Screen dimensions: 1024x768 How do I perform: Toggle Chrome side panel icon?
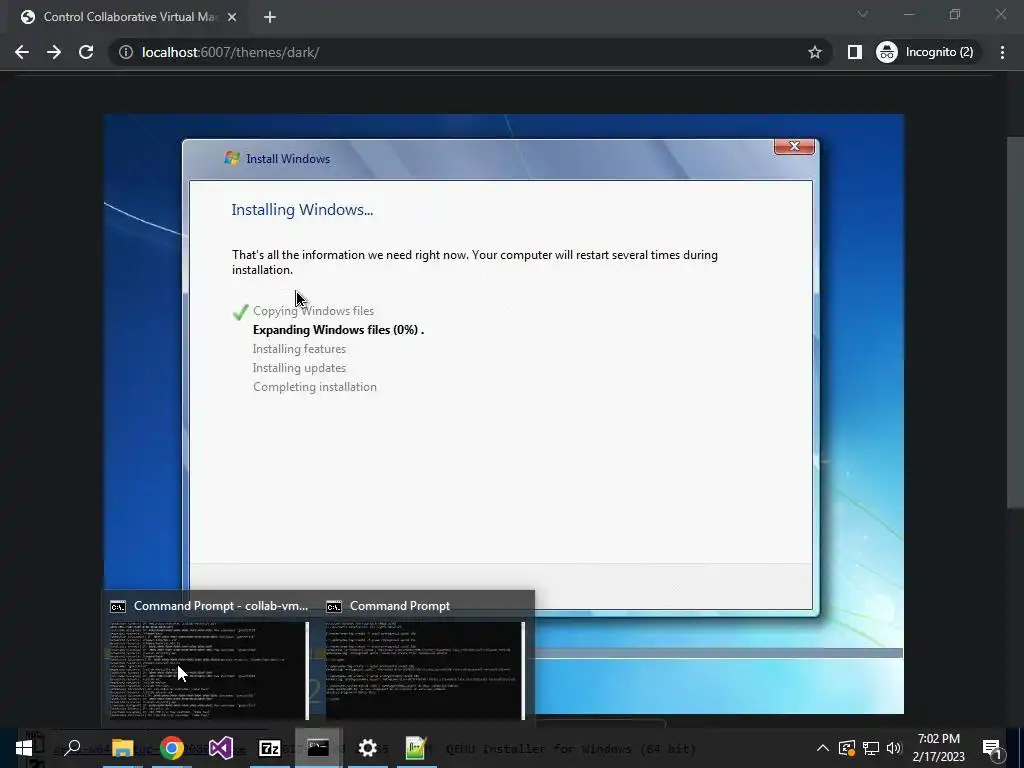tap(854, 52)
